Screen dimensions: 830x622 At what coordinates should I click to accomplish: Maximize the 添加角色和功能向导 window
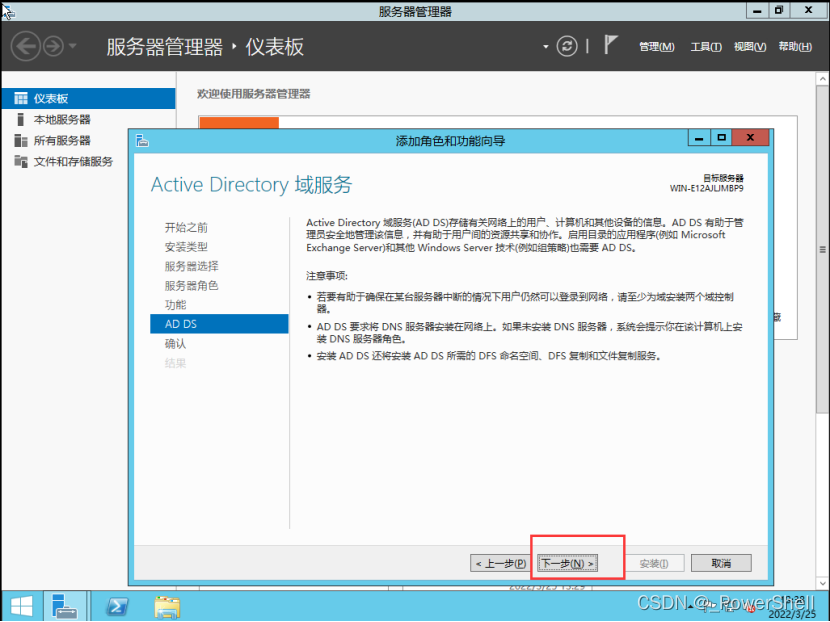coord(721,138)
